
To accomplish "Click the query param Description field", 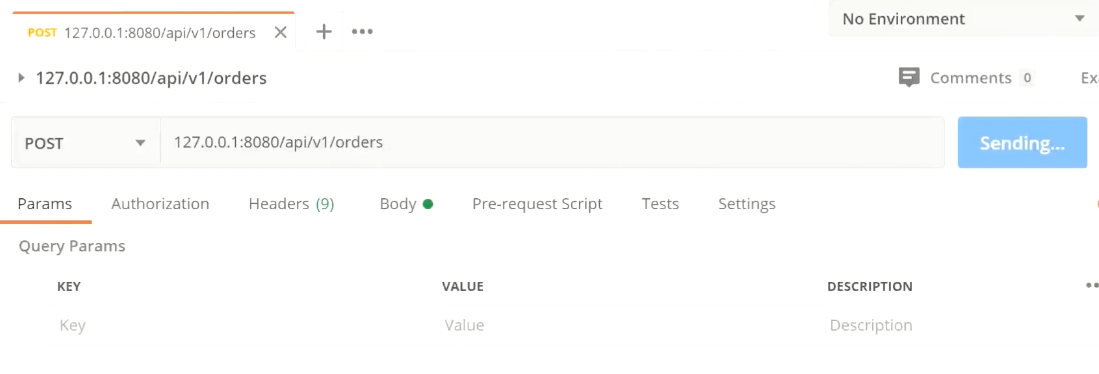I will coord(950,326).
